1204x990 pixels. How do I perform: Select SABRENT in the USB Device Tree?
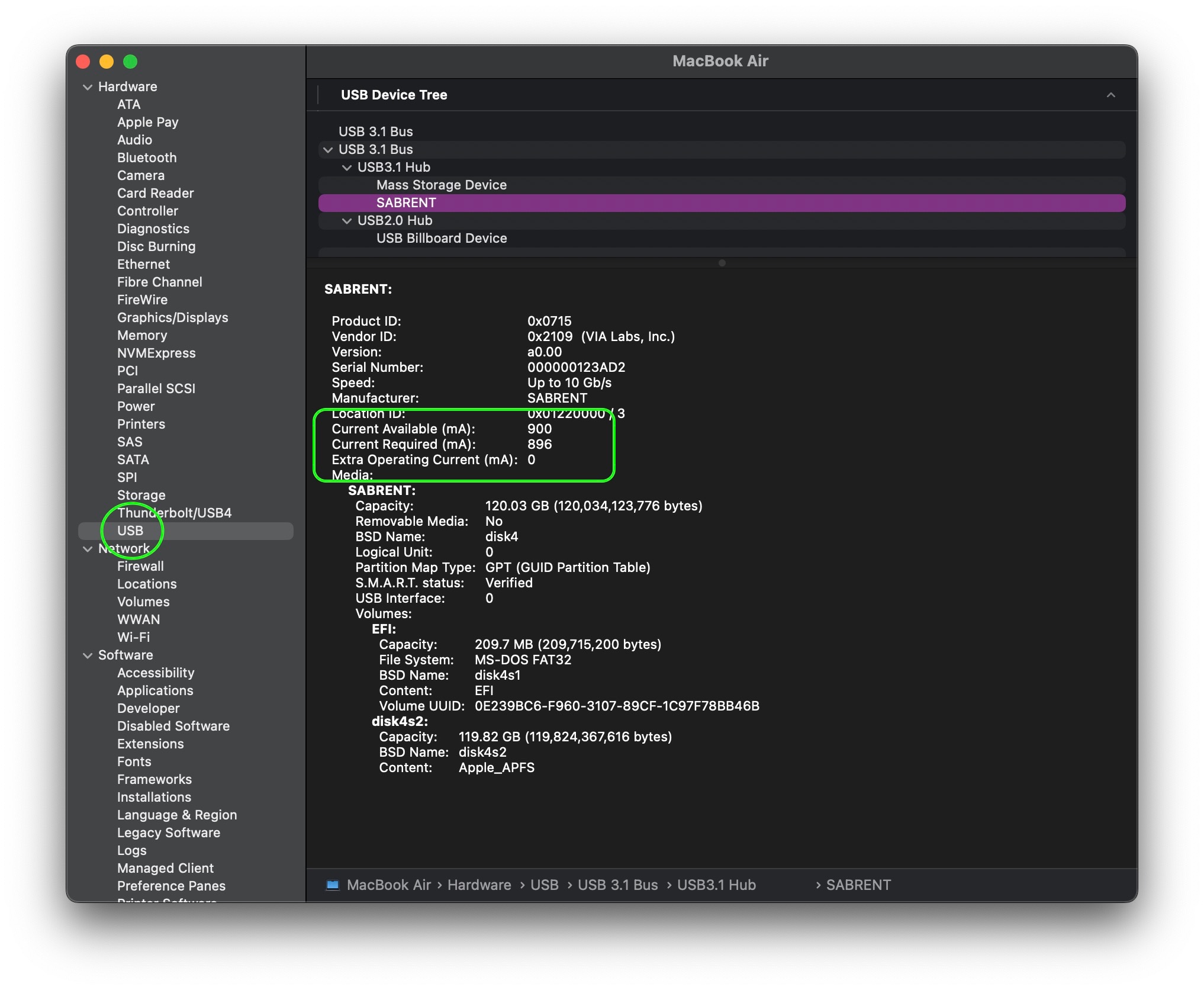pyautogui.click(x=407, y=202)
